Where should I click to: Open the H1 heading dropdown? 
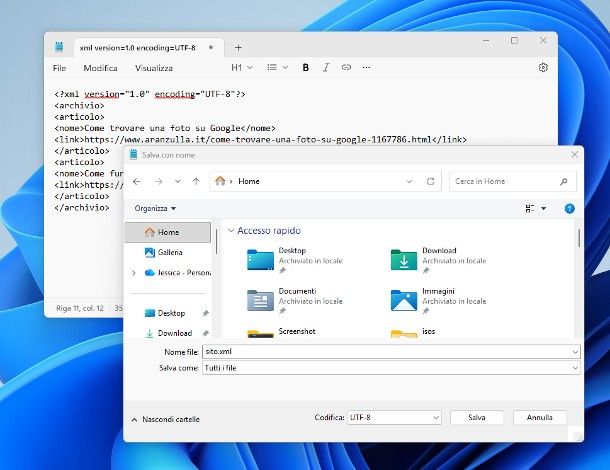[x=242, y=67]
